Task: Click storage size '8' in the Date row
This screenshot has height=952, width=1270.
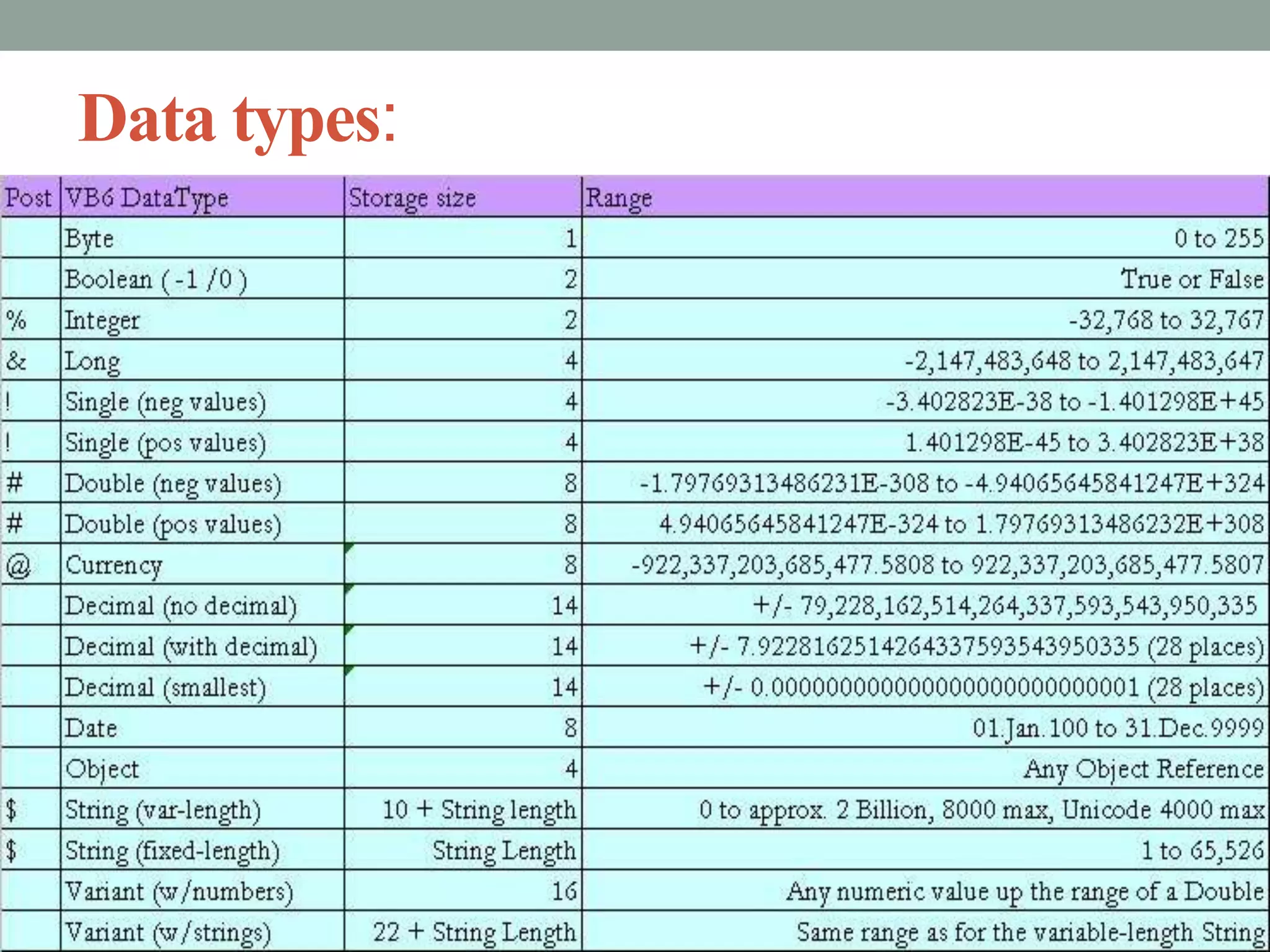Action: point(571,728)
